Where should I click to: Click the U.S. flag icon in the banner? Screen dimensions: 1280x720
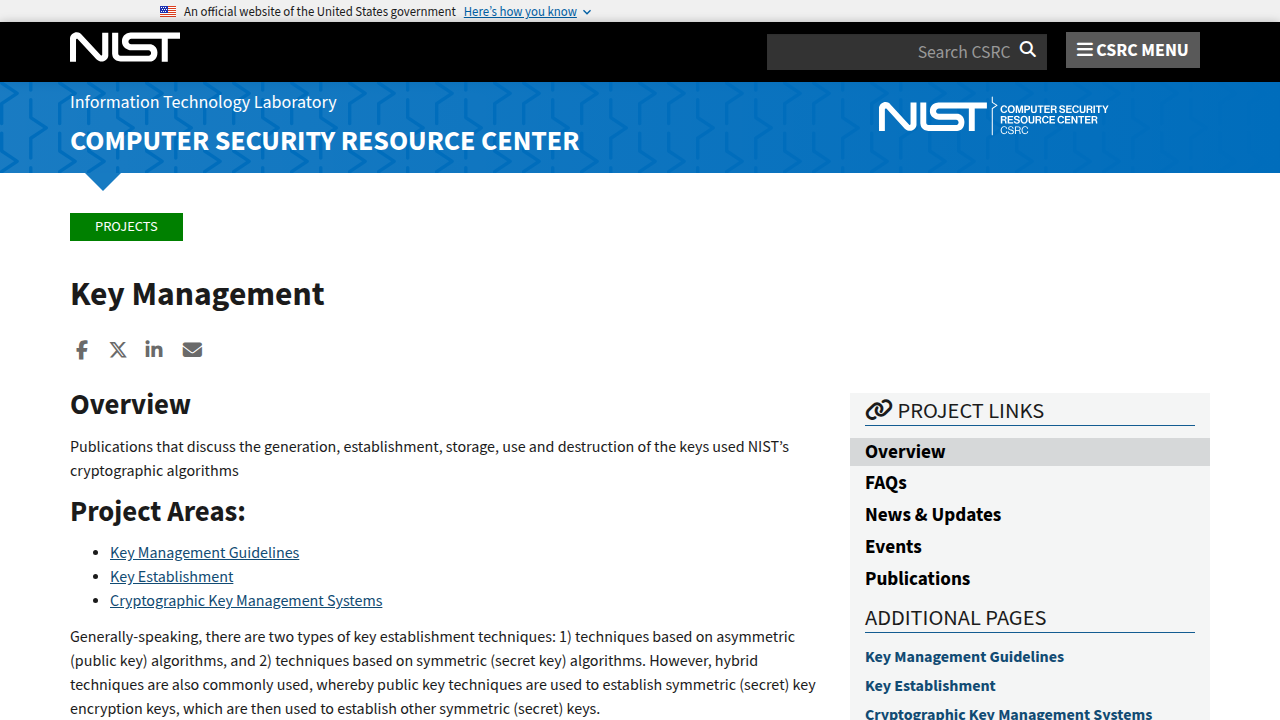pyautogui.click(x=167, y=11)
